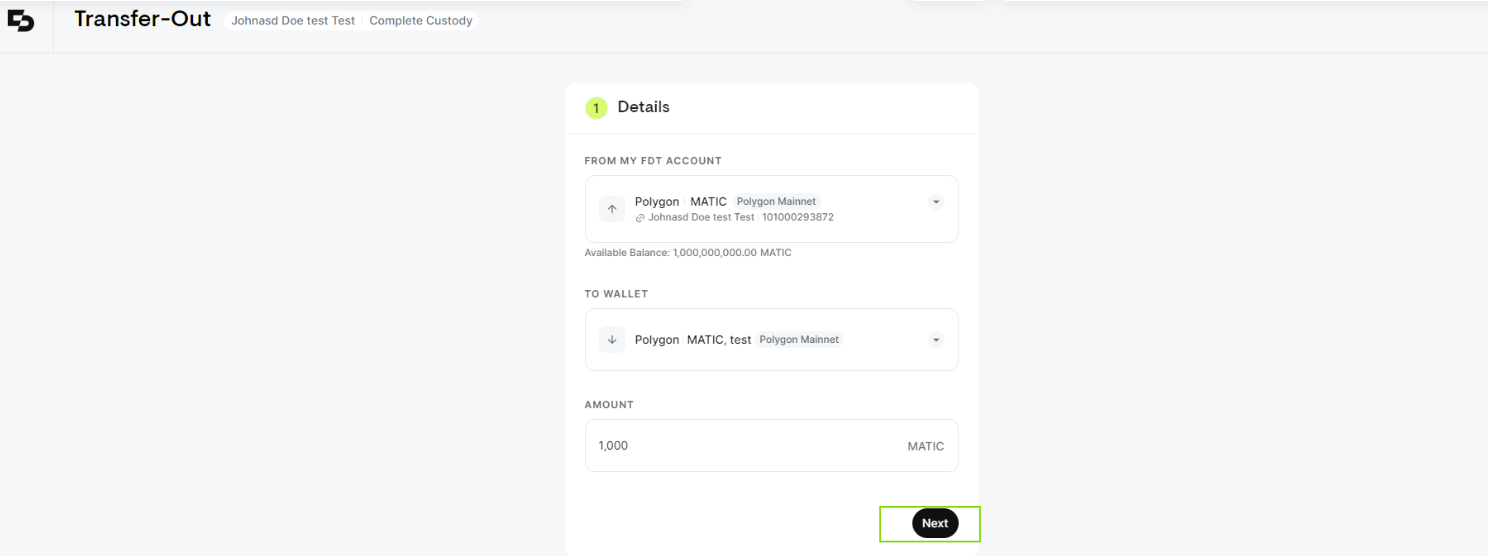Click the Details section heading
Viewport: 1488px width, 556px height.
tap(643, 107)
